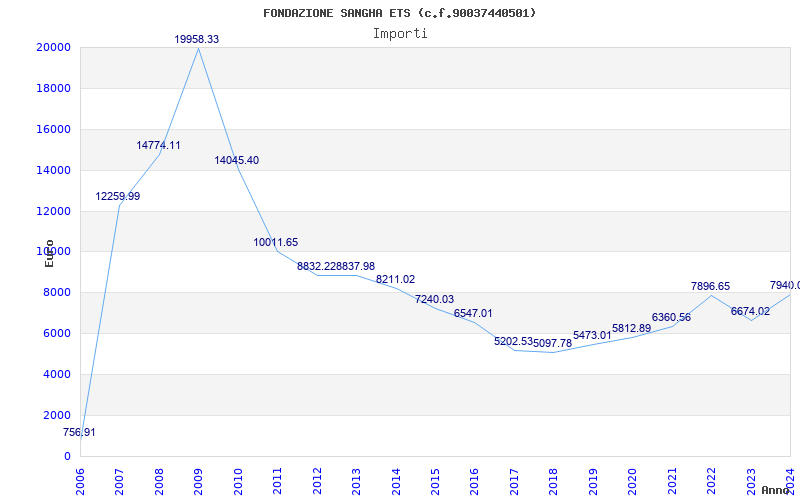Click the data label 7240.03
This screenshot has height=500, width=800.
434,299
